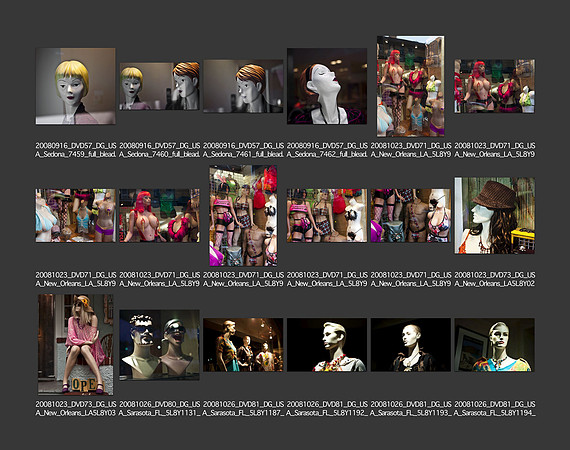Click the caption 'A_Sedona_7460_full_bleed'
The image size is (570, 450).
159,154
